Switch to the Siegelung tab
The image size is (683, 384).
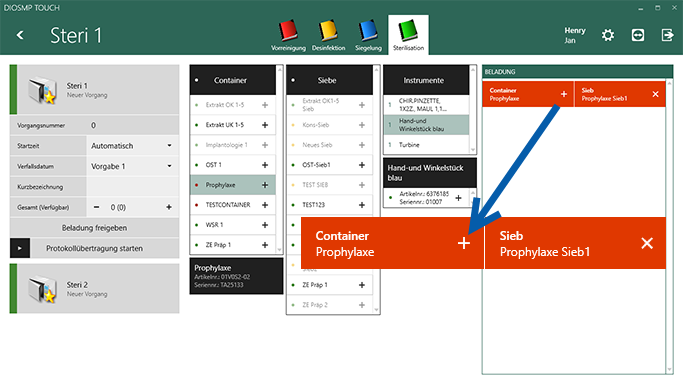[368, 36]
